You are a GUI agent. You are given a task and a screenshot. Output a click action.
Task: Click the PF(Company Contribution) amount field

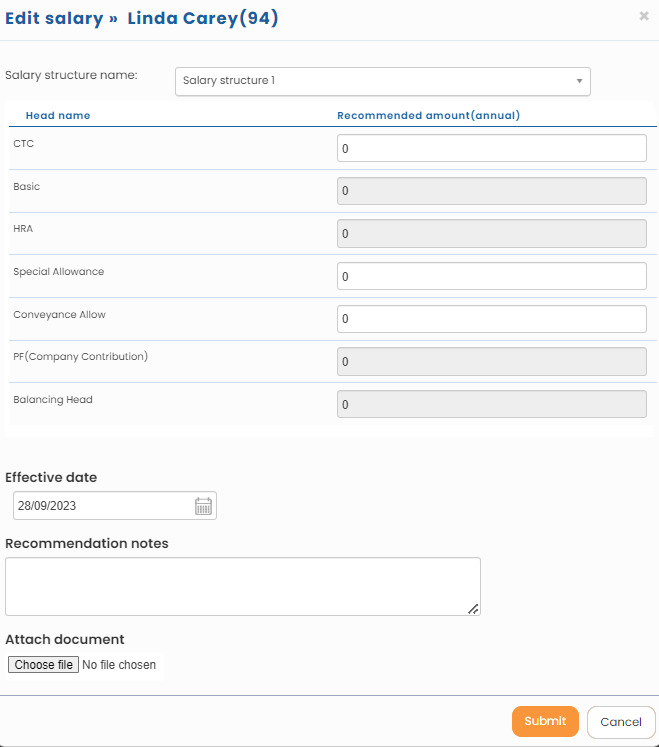coord(491,361)
